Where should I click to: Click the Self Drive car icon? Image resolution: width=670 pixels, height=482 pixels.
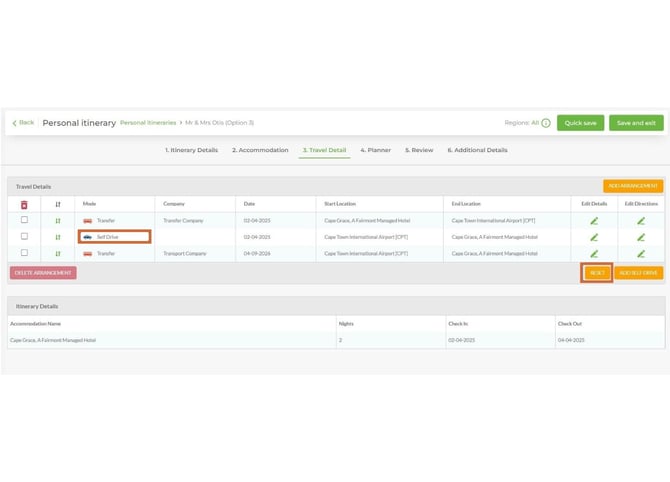coord(88,237)
